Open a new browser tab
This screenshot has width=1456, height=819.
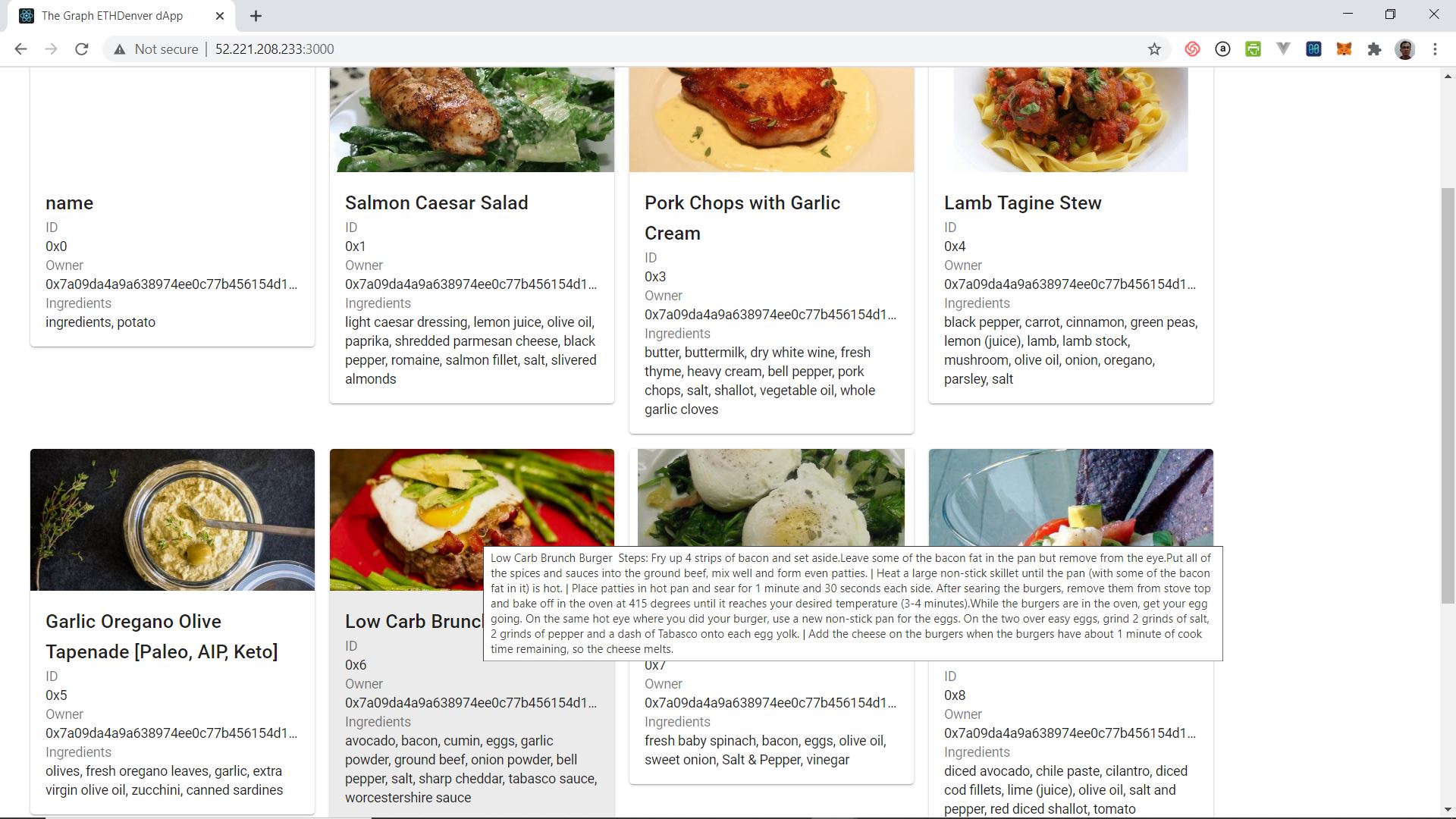pos(256,16)
